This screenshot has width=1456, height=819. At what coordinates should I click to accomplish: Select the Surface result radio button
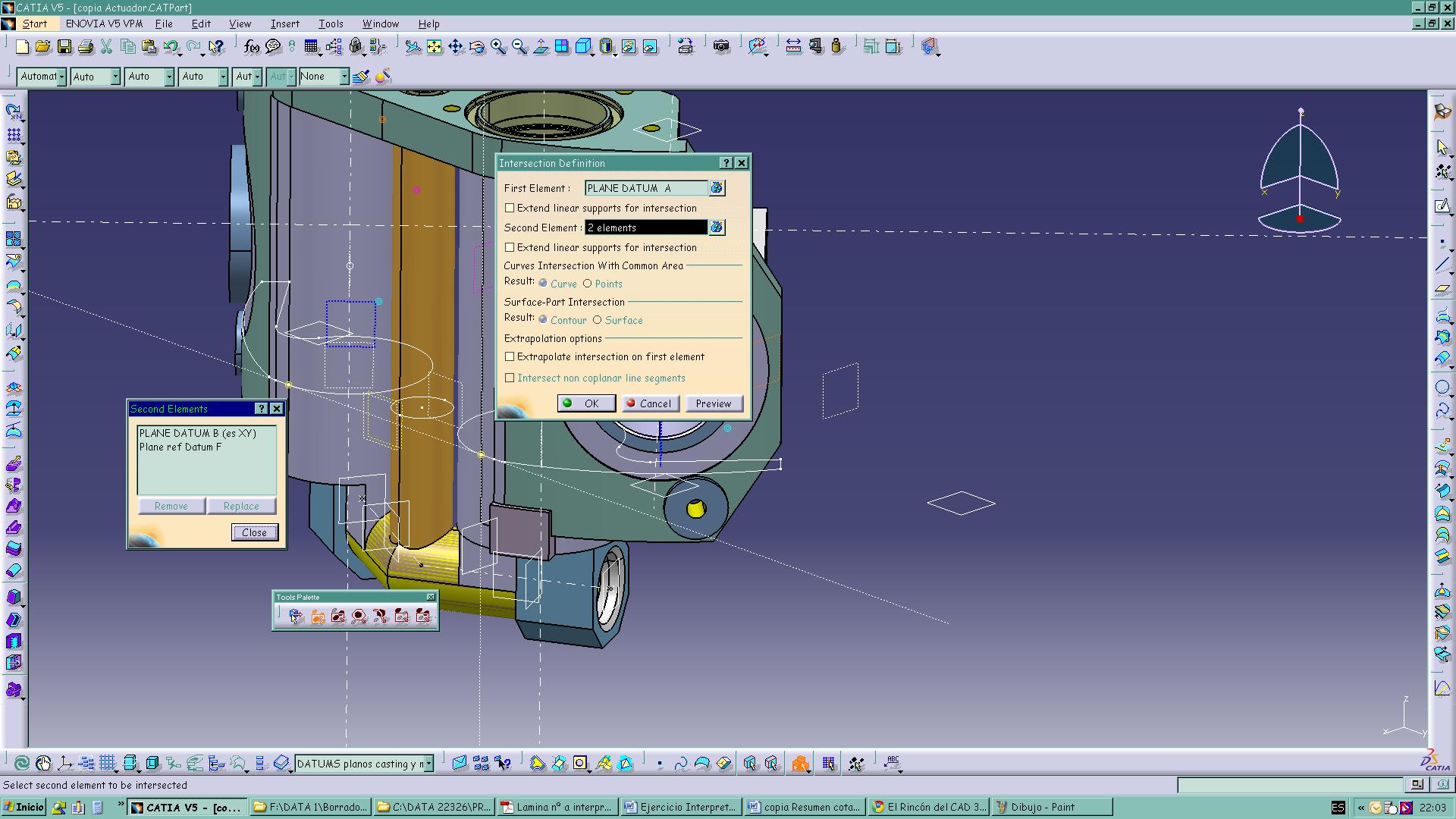click(597, 319)
